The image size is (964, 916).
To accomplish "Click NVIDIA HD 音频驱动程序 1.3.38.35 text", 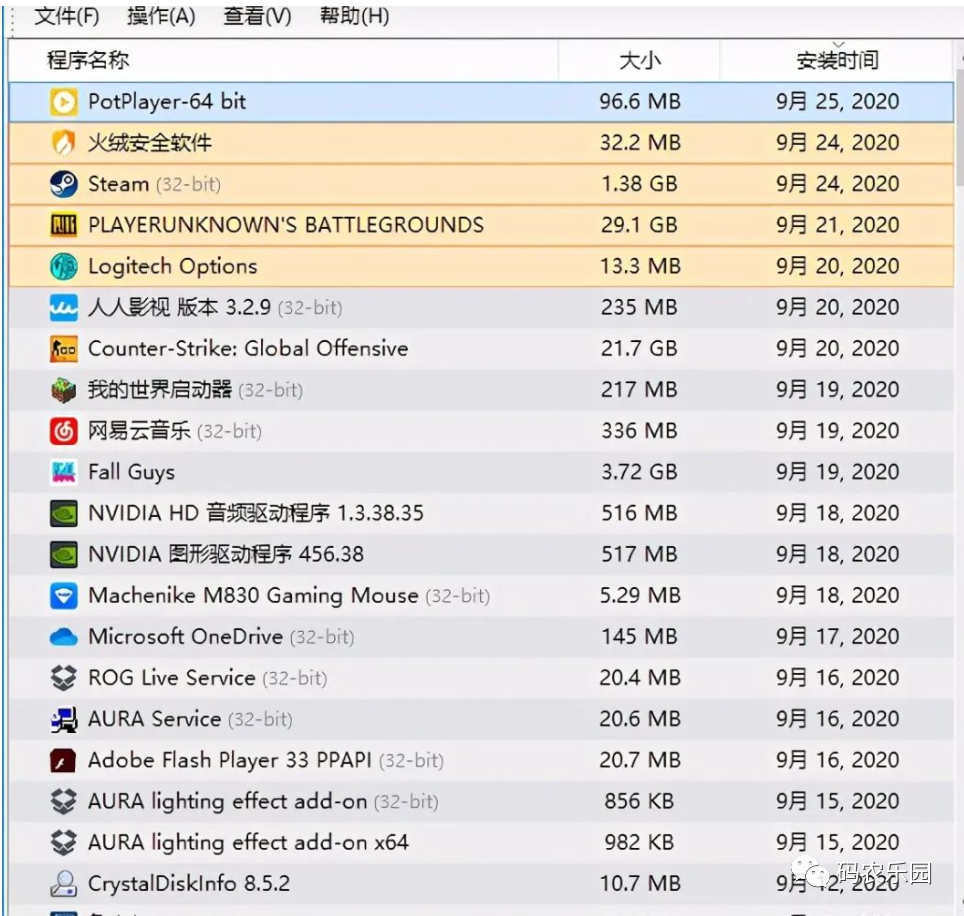I will click(x=256, y=513).
